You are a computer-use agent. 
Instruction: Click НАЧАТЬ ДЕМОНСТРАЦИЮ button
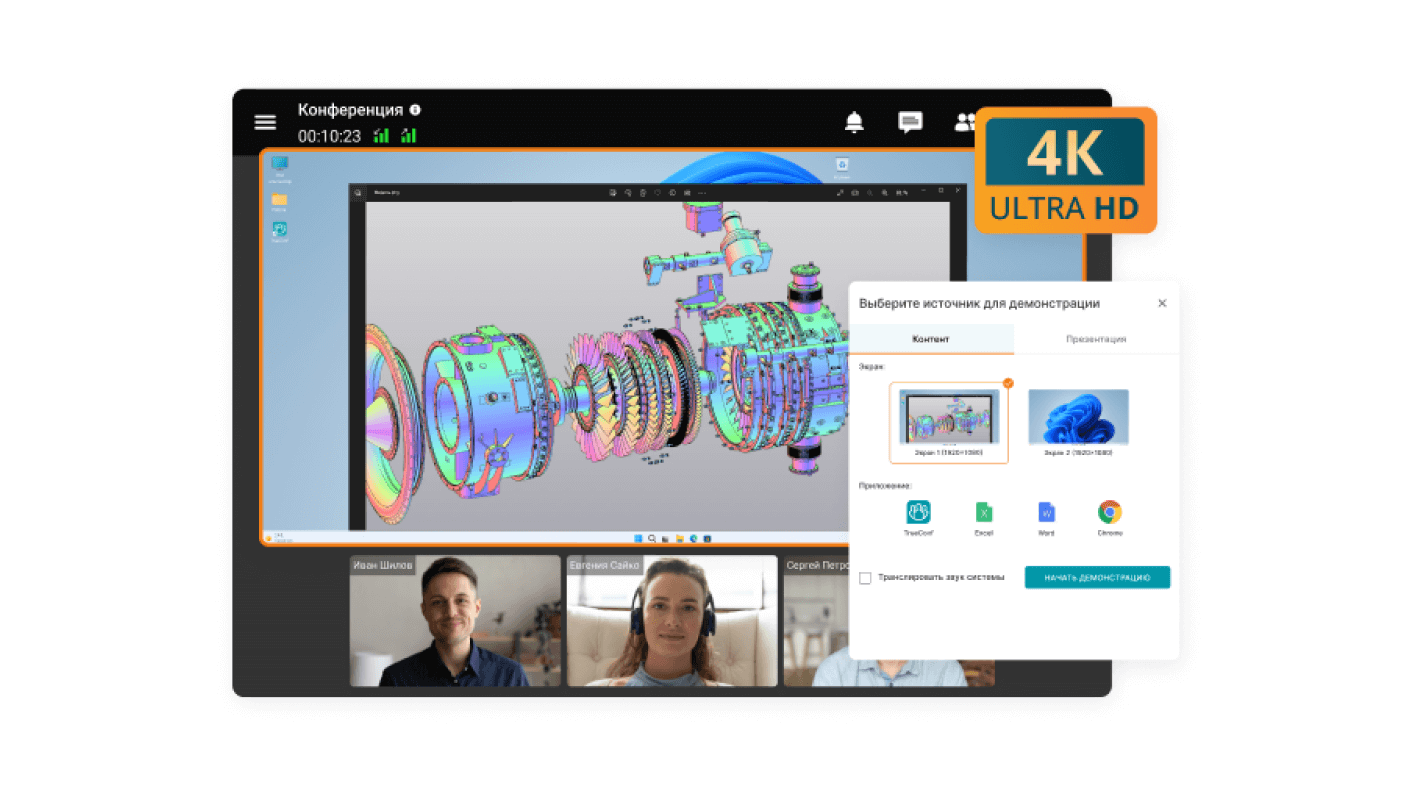tap(1097, 577)
